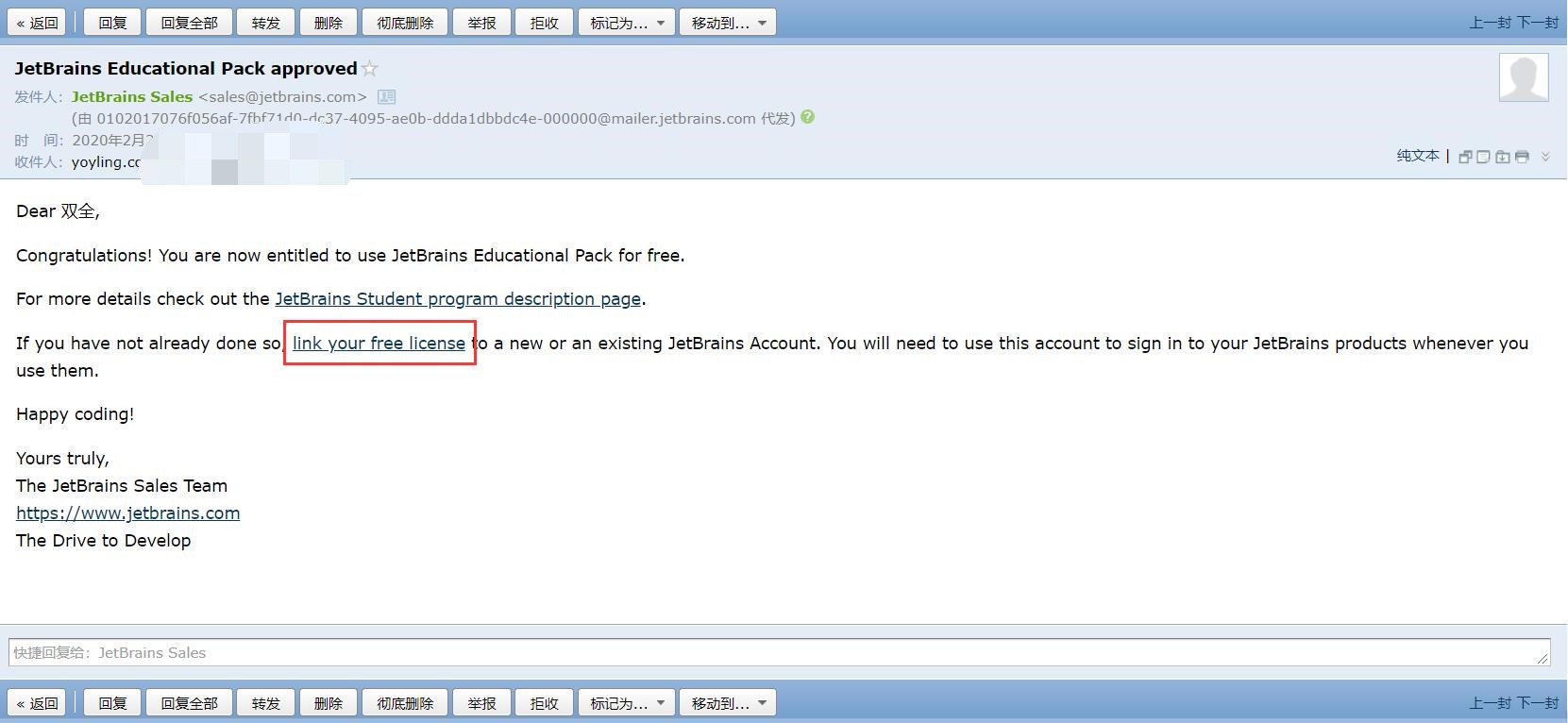Click greeting text Dear 双全
The image size is (1568, 723).
point(58,211)
